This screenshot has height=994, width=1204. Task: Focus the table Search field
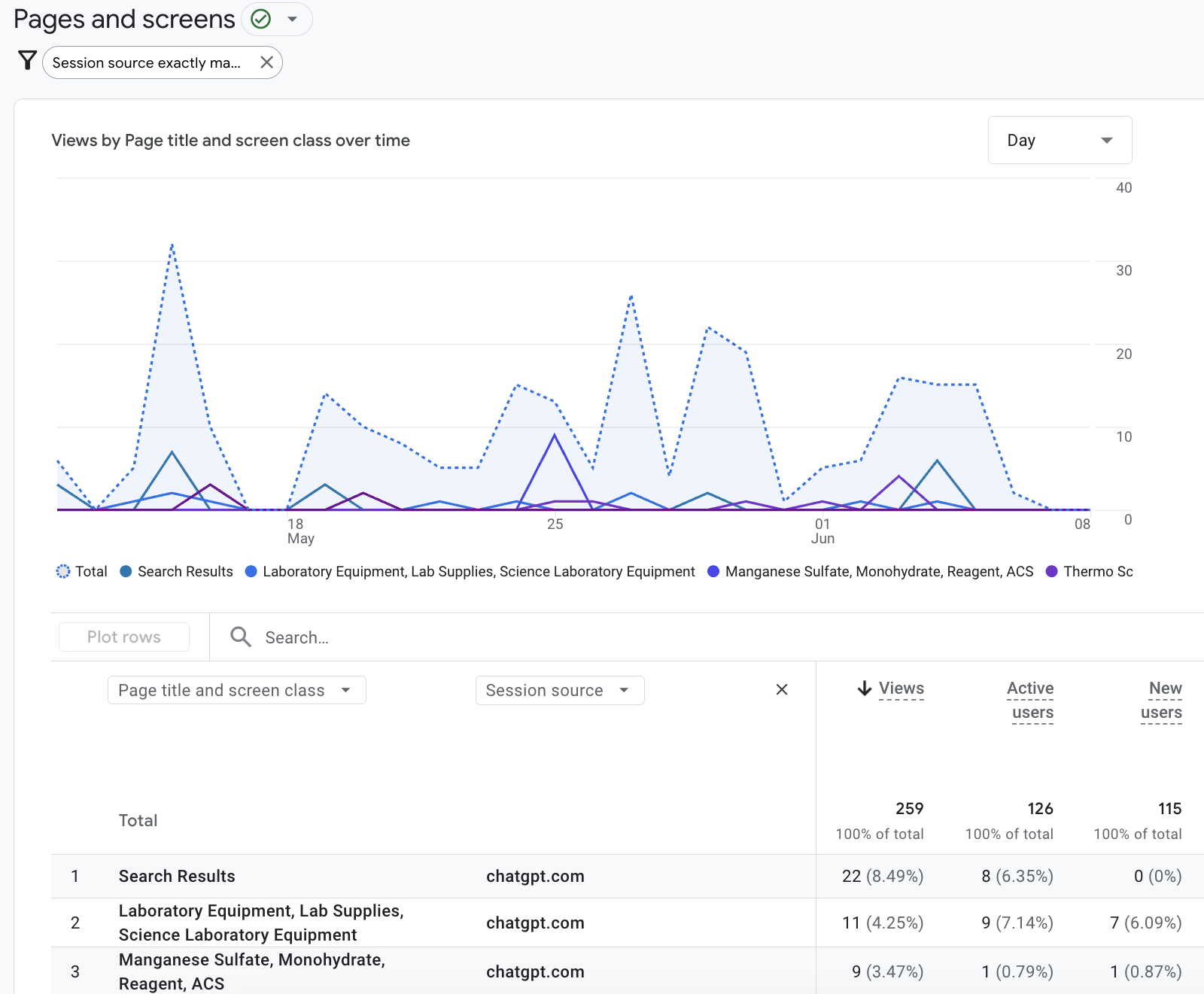(x=527, y=637)
